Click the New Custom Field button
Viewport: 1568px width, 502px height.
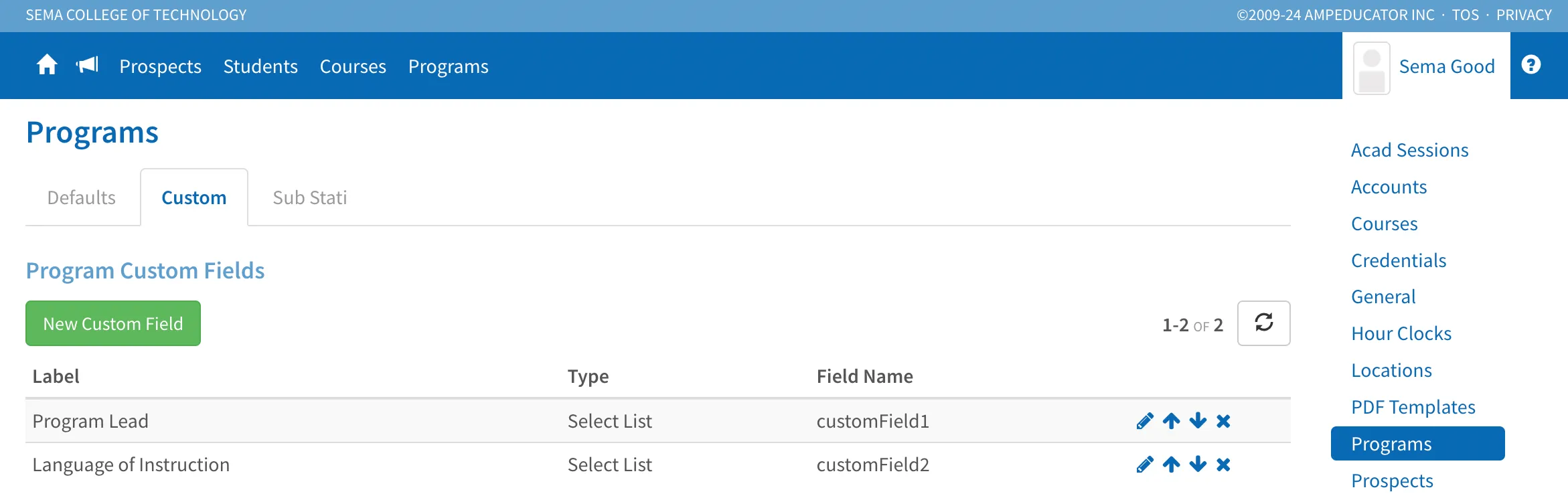tap(113, 323)
